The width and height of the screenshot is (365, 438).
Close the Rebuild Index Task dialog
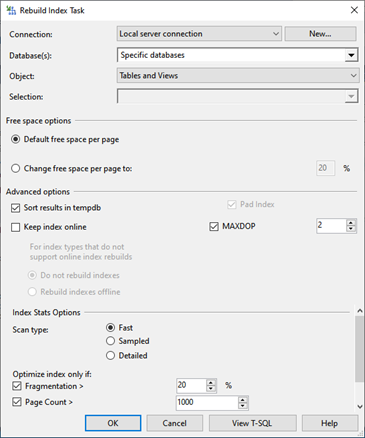tap(354, 10)
